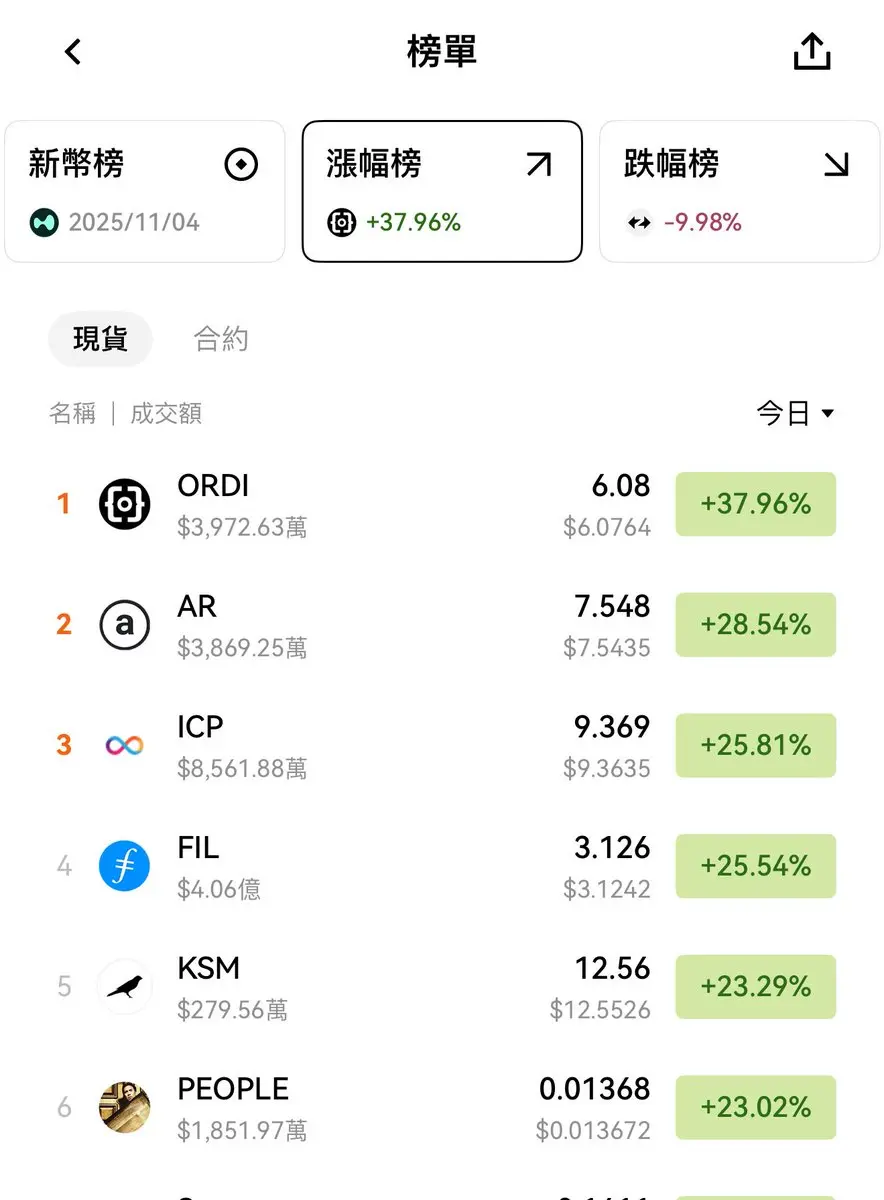This screenshot has height=1200, width=884.
Task: Switch to the 合約 tab
Action: (x=221, y=339)
